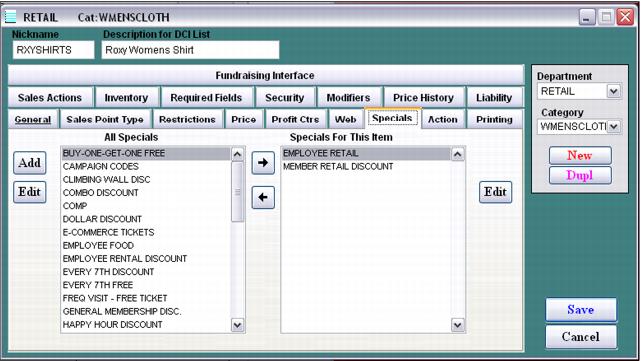
Task: Close the RETAIL window
Action: [x=625, y=17]
